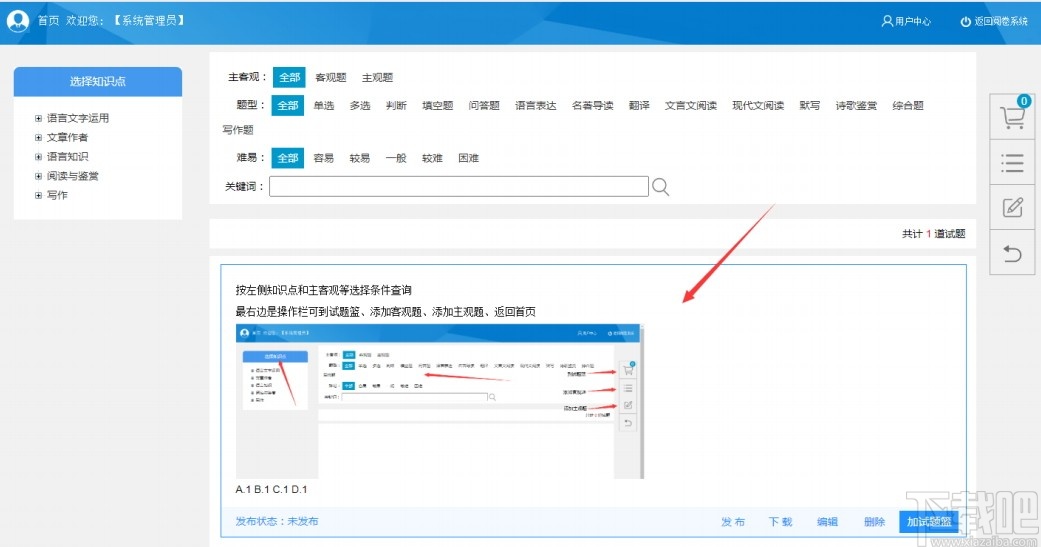Viewport: 1041px width, 547px height.
Task: Filter question type 问答题
Action: [x=484, y=106]
